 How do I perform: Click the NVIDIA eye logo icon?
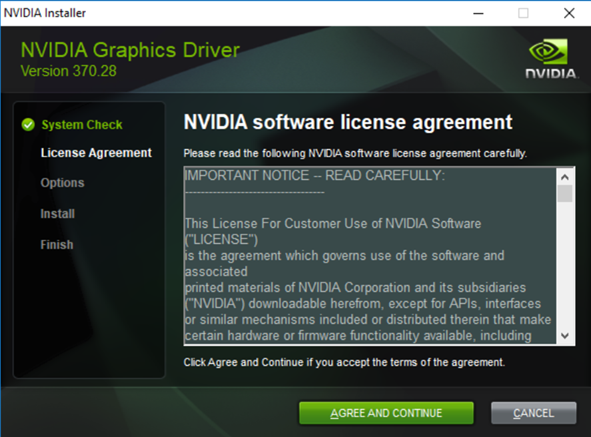pos(548,51)
